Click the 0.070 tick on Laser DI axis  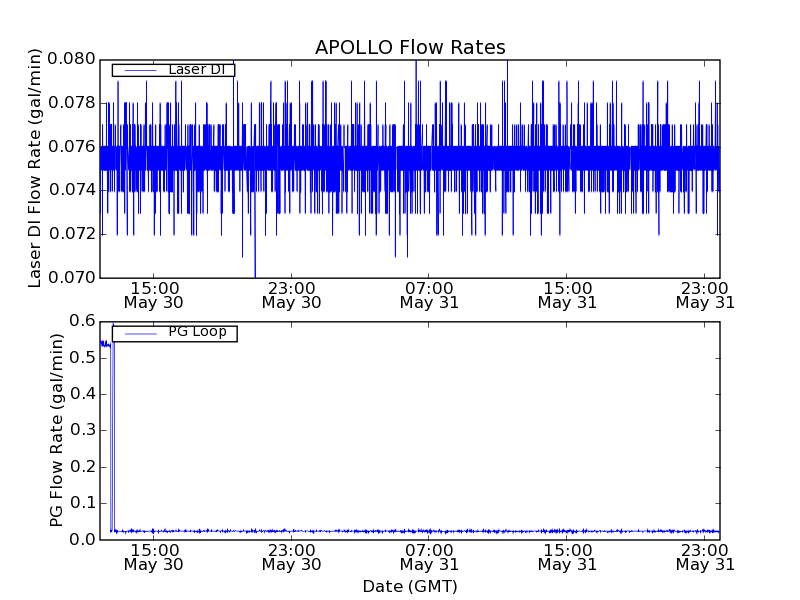point(70,277)
